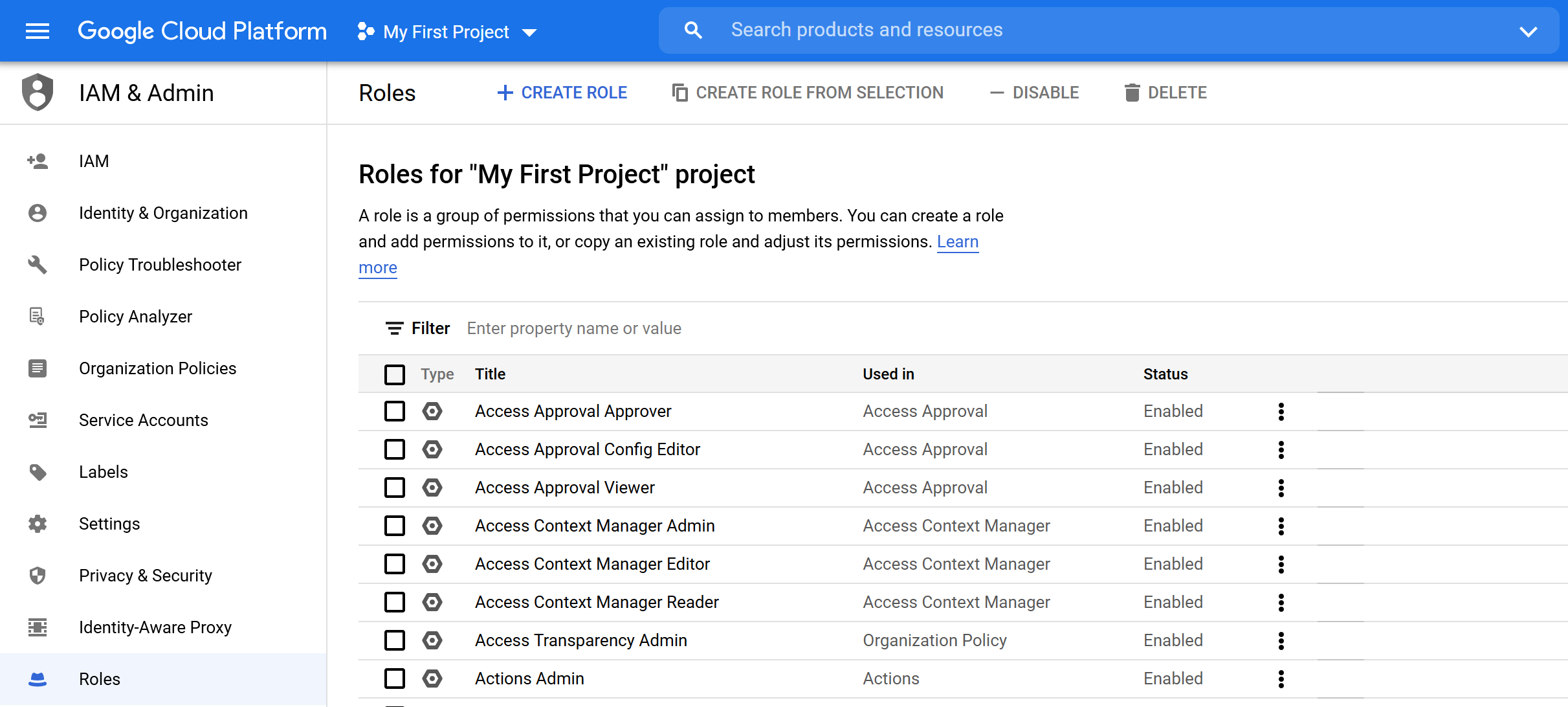
Task: Click the DISABLE button
Action: [1034, 93]
